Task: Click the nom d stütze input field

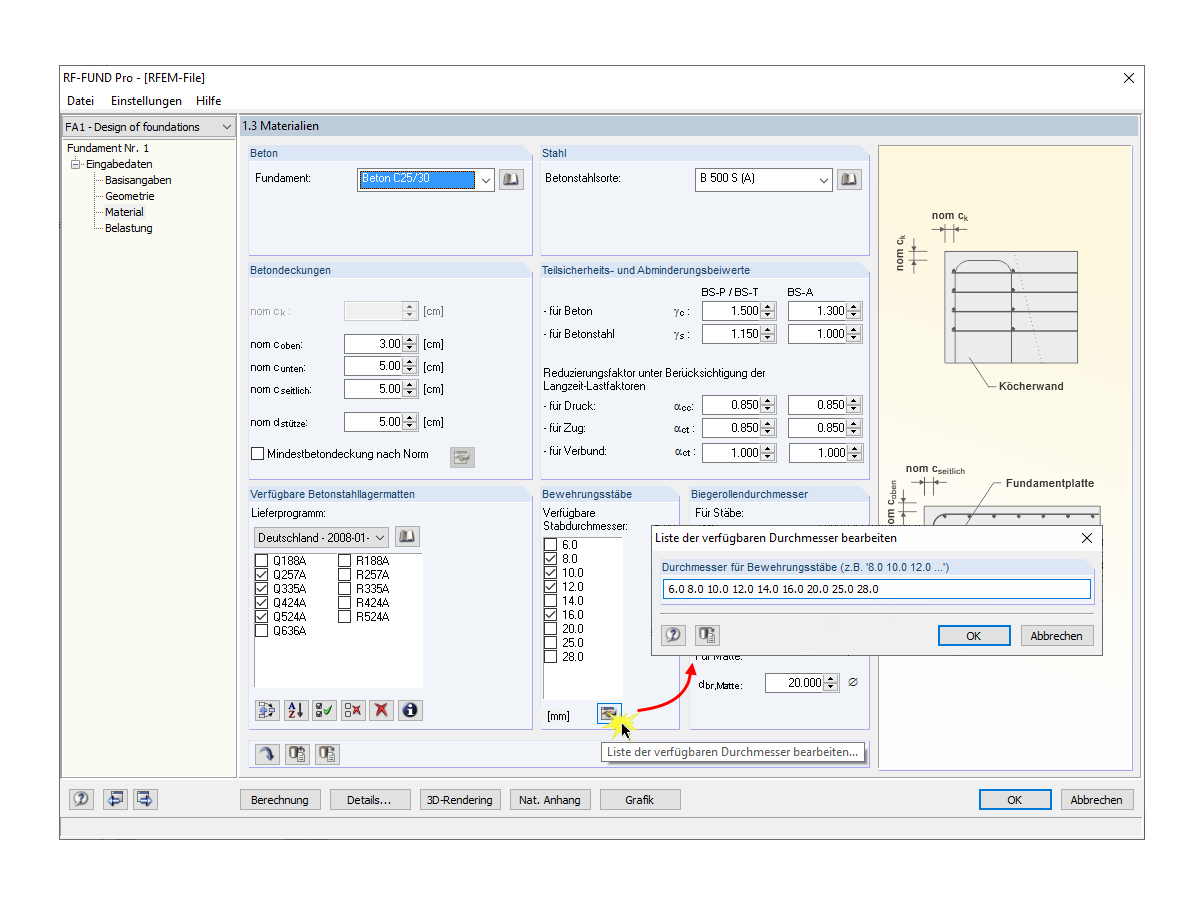Action: click(x=373, y=422)
